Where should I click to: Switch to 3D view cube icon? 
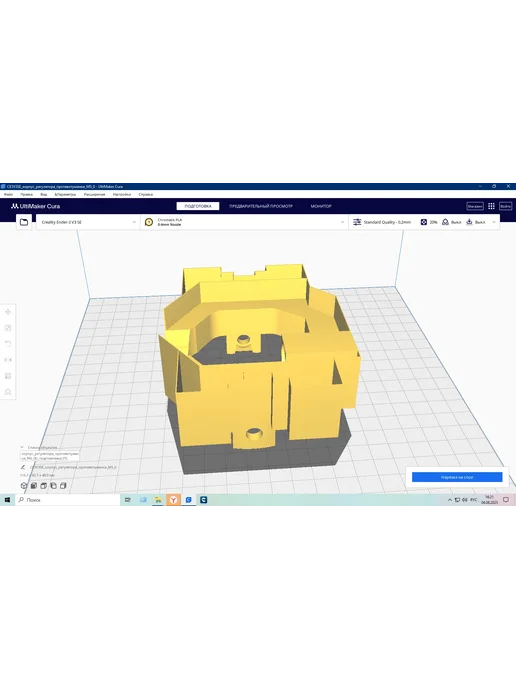(24, 486)
